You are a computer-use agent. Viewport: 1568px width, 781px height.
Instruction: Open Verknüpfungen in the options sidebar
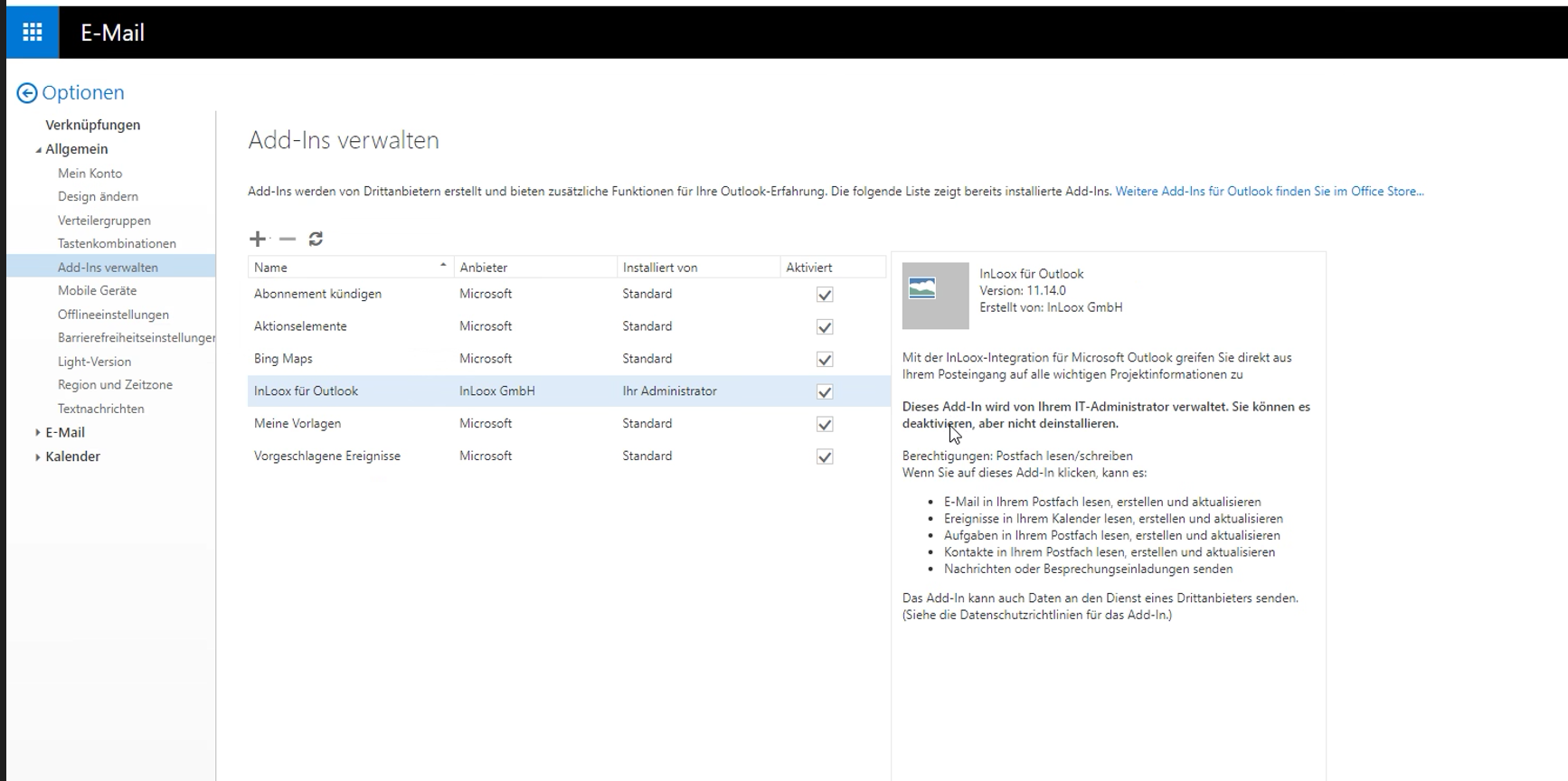pos(93,125)
